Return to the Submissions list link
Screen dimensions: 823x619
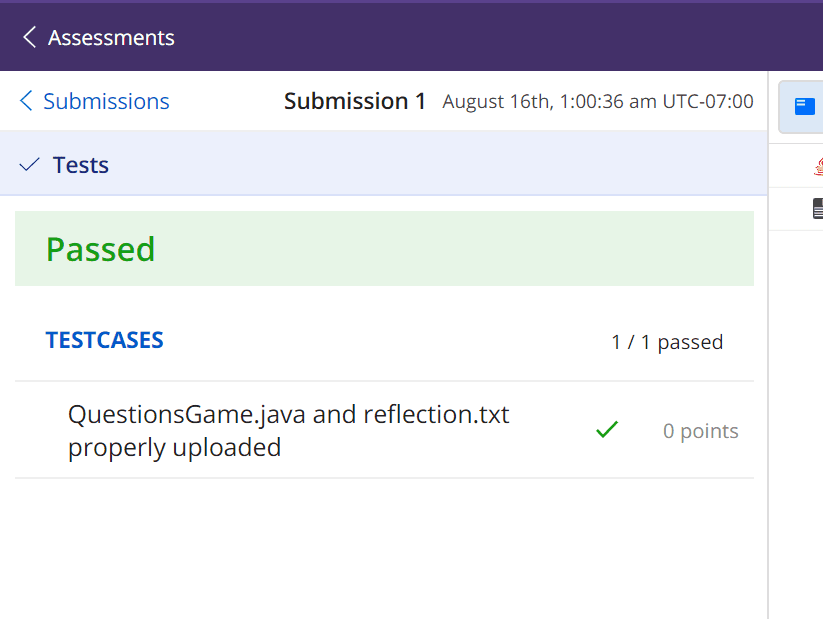pos(106,101)
